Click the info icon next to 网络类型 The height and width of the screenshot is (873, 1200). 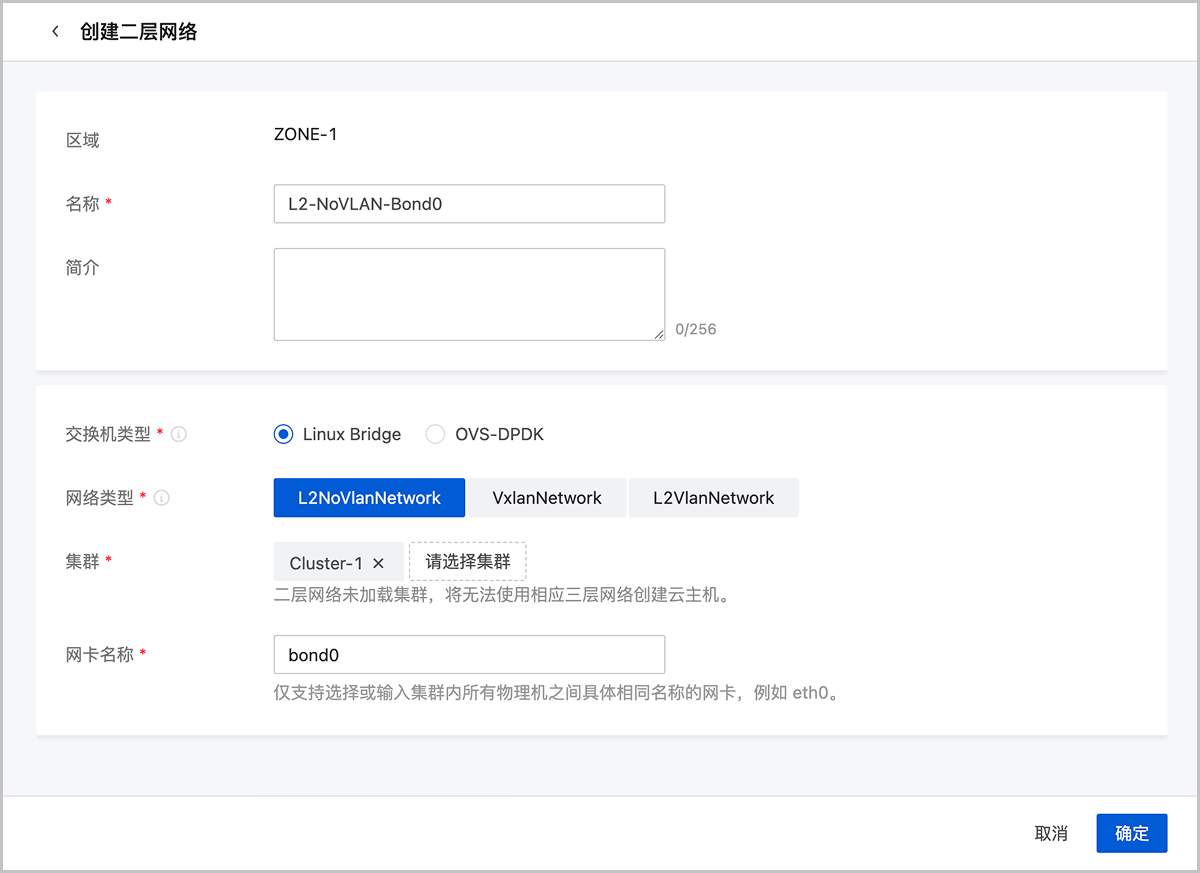(162, 498)
